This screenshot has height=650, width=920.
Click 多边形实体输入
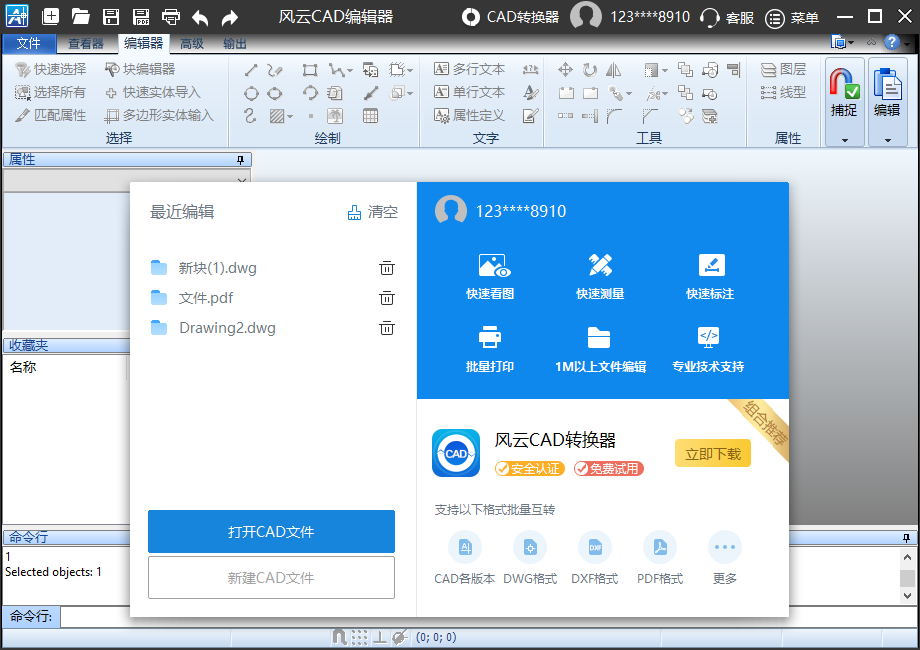tap(159, 115)
